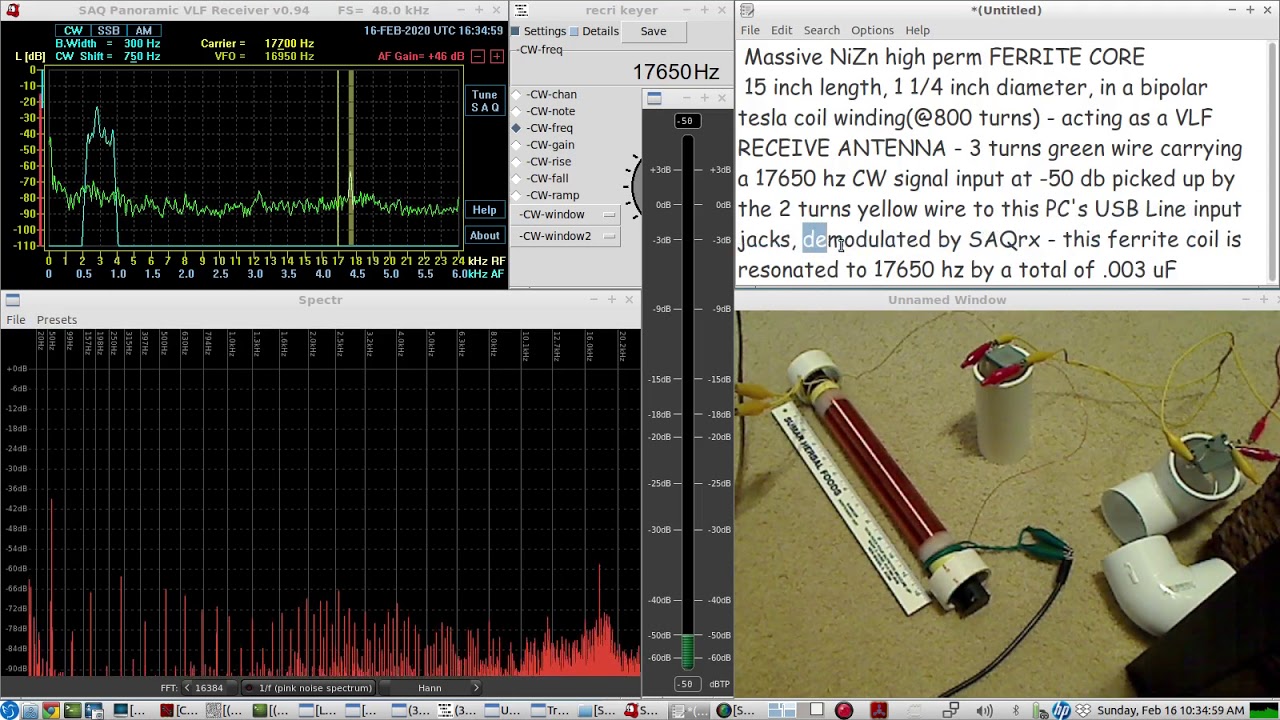This screenshot has height=720, width=1280.
Task: Open the -CW-window2 dropdown
Action: pos(566,236)
